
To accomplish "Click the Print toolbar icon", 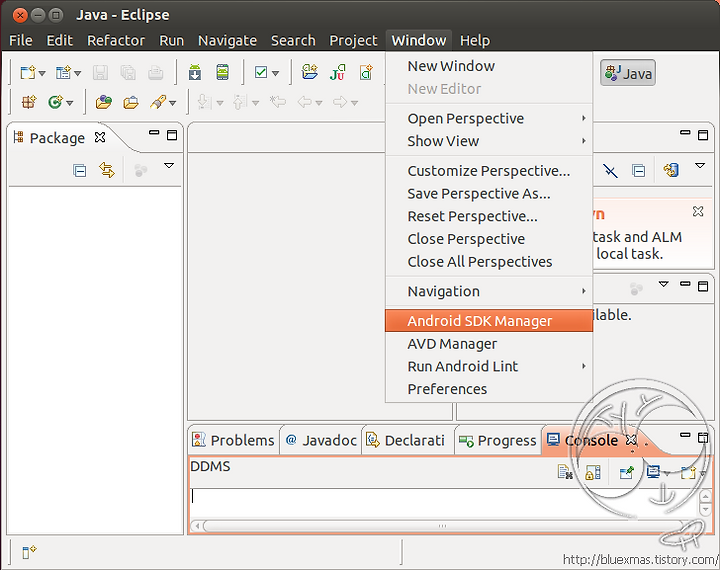I will (156, 73).
